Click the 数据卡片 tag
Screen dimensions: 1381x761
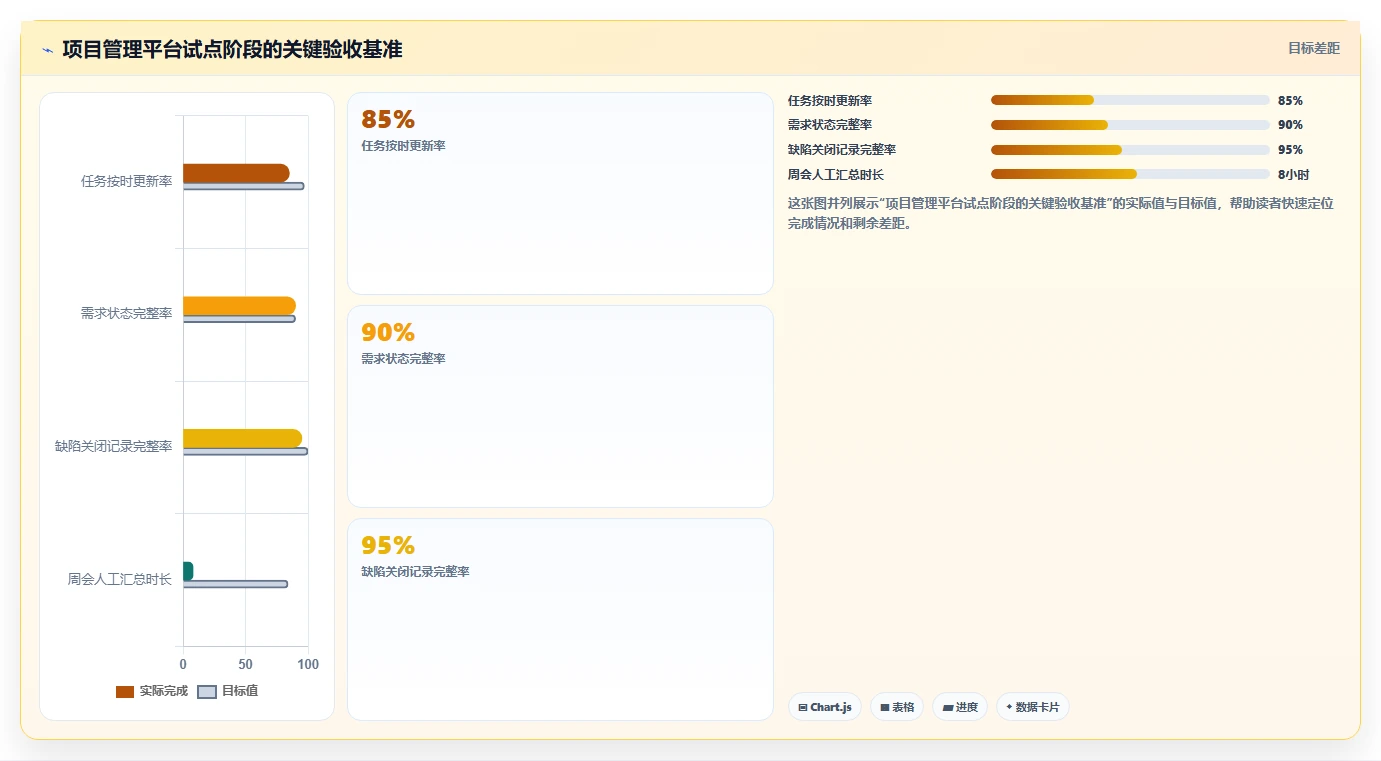point(1033,707)
